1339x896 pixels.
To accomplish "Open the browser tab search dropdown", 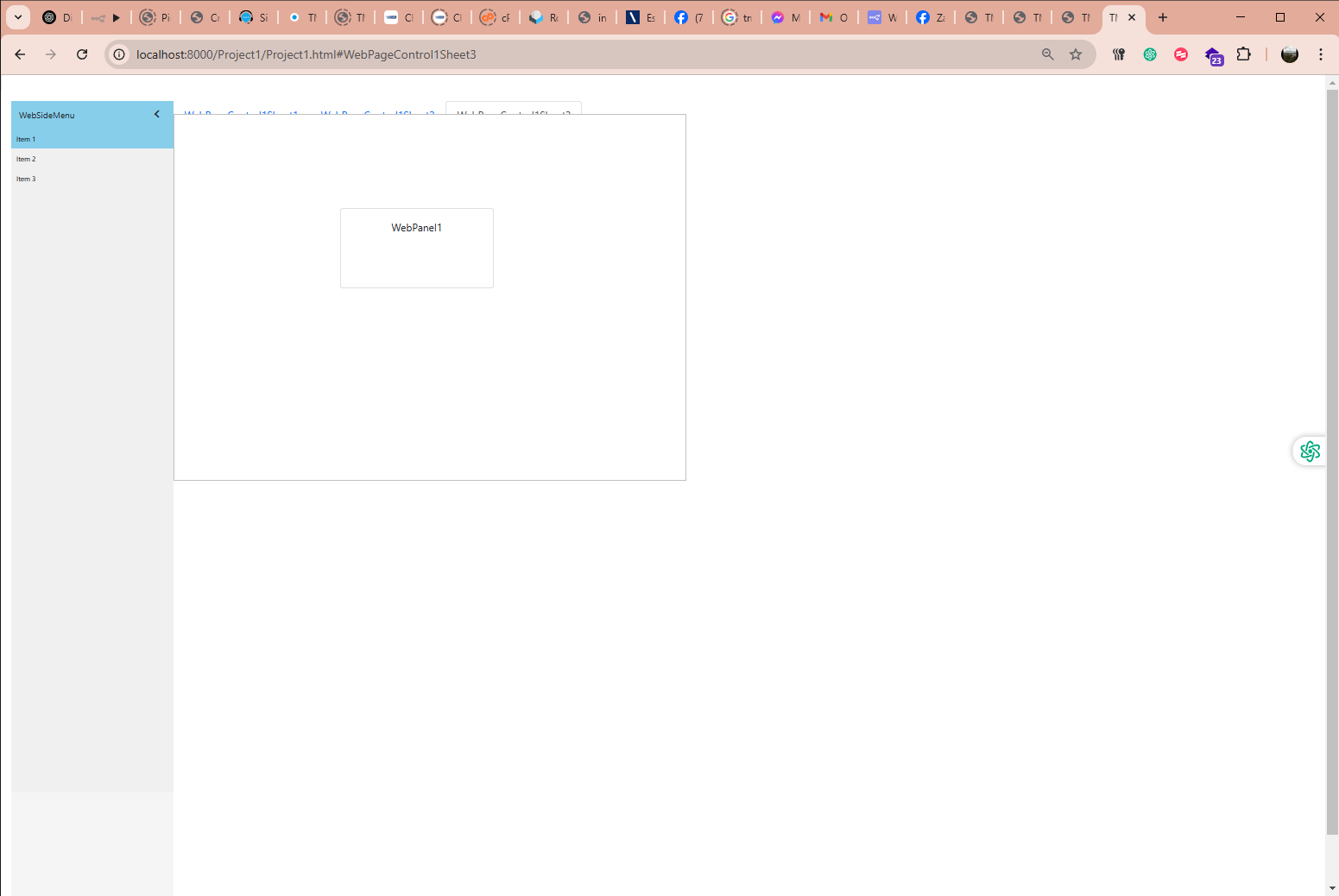I will tap(18, 17).
